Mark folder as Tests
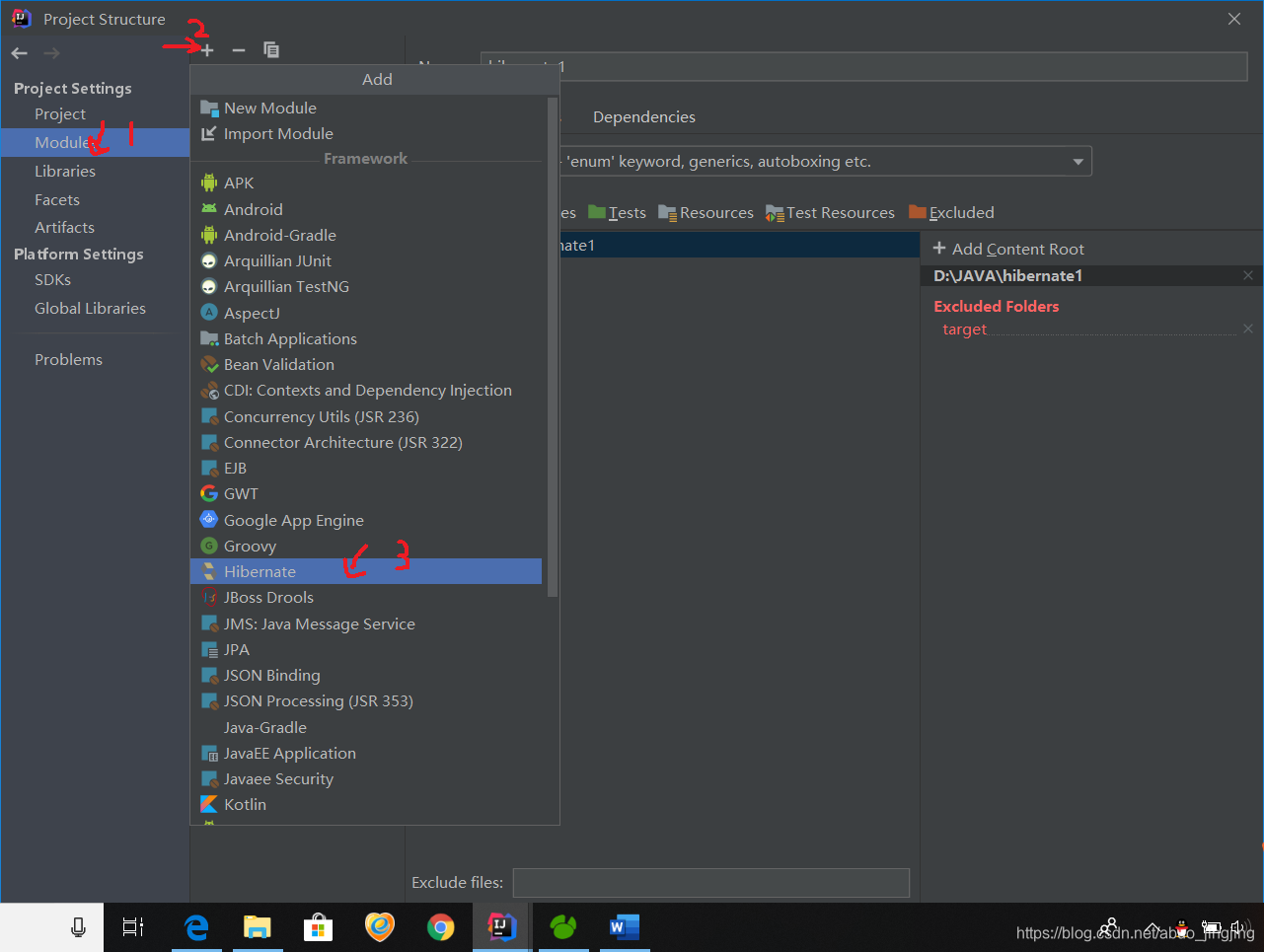Image resolution: width=1264 pixels, height=952 pixels. tap(617, 212)
